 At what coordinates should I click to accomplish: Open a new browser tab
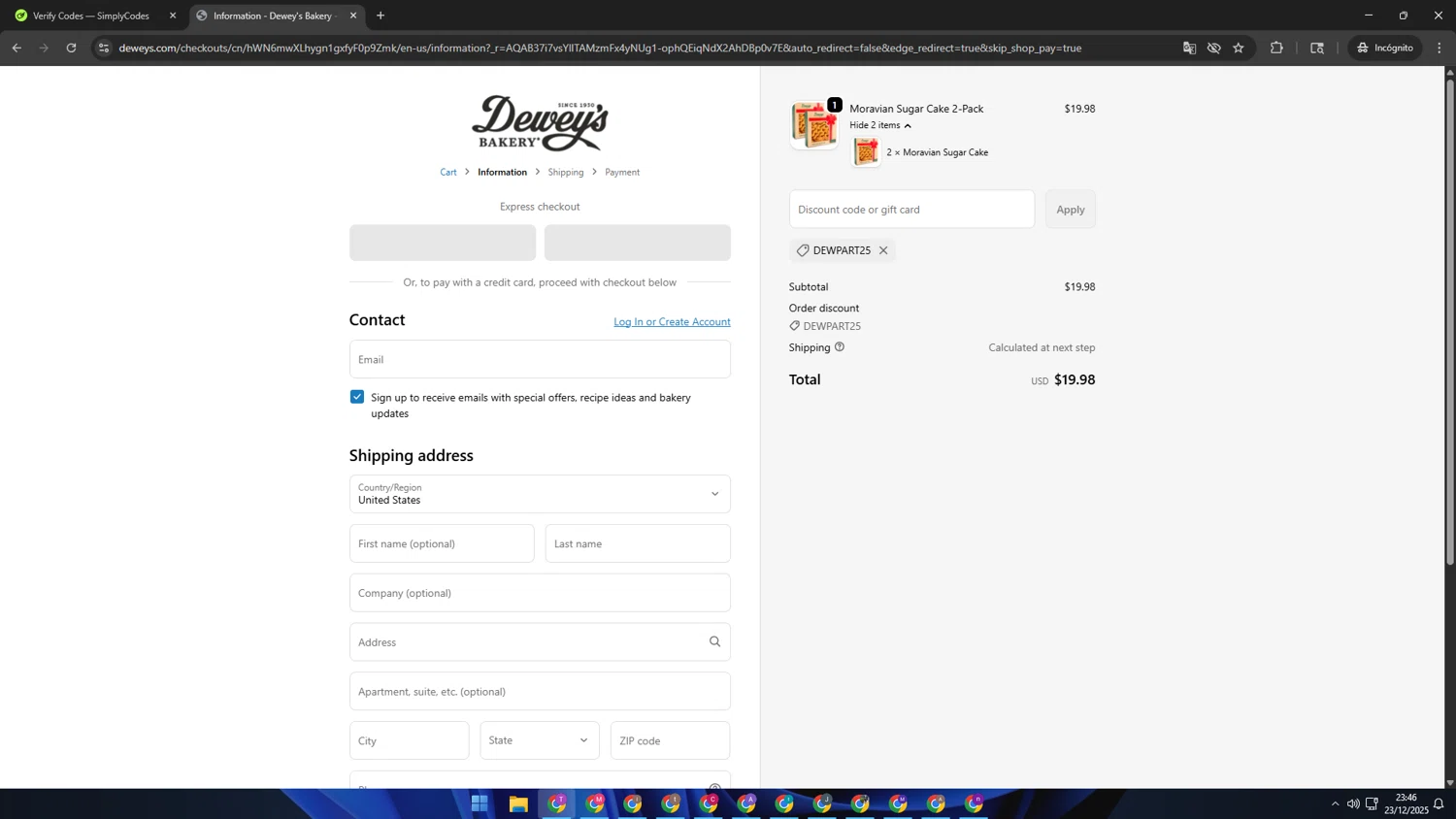(381, 16)
